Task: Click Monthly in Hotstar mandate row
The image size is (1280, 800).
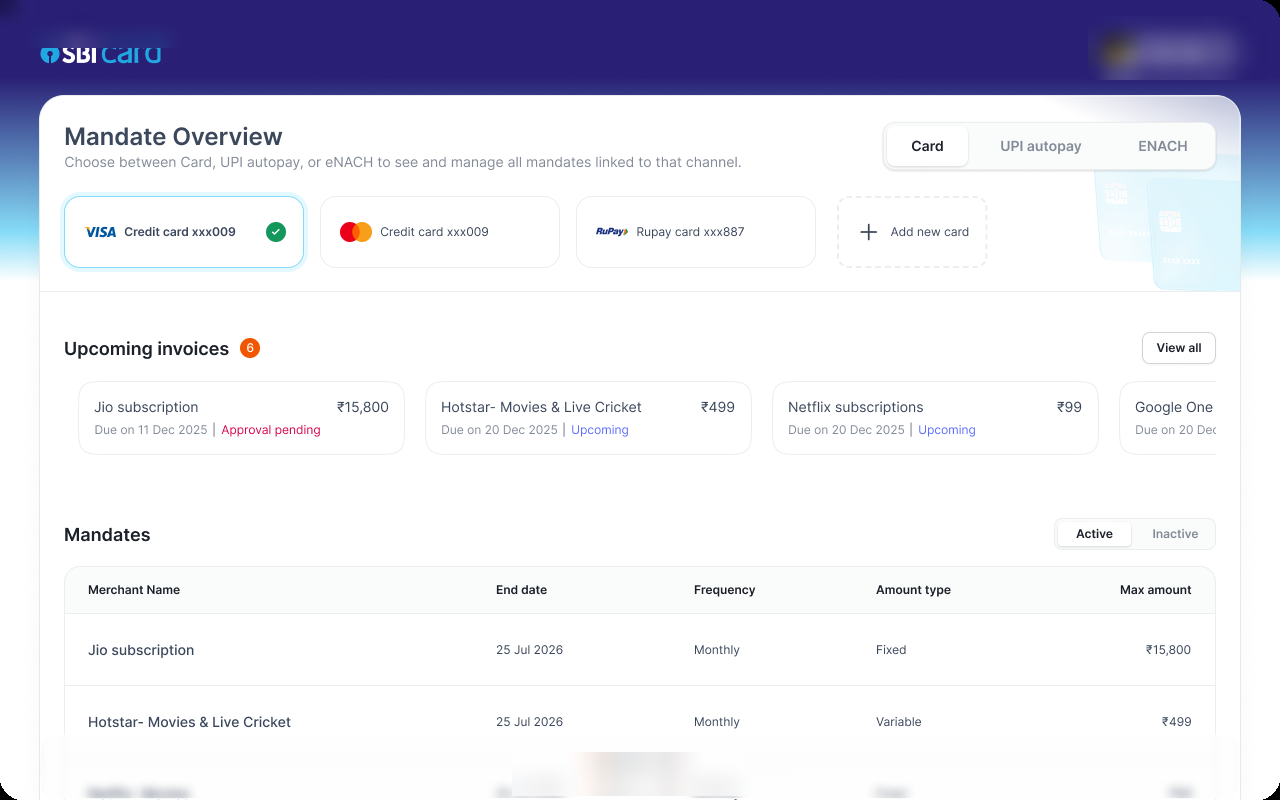Action: (x=717, y=722)
